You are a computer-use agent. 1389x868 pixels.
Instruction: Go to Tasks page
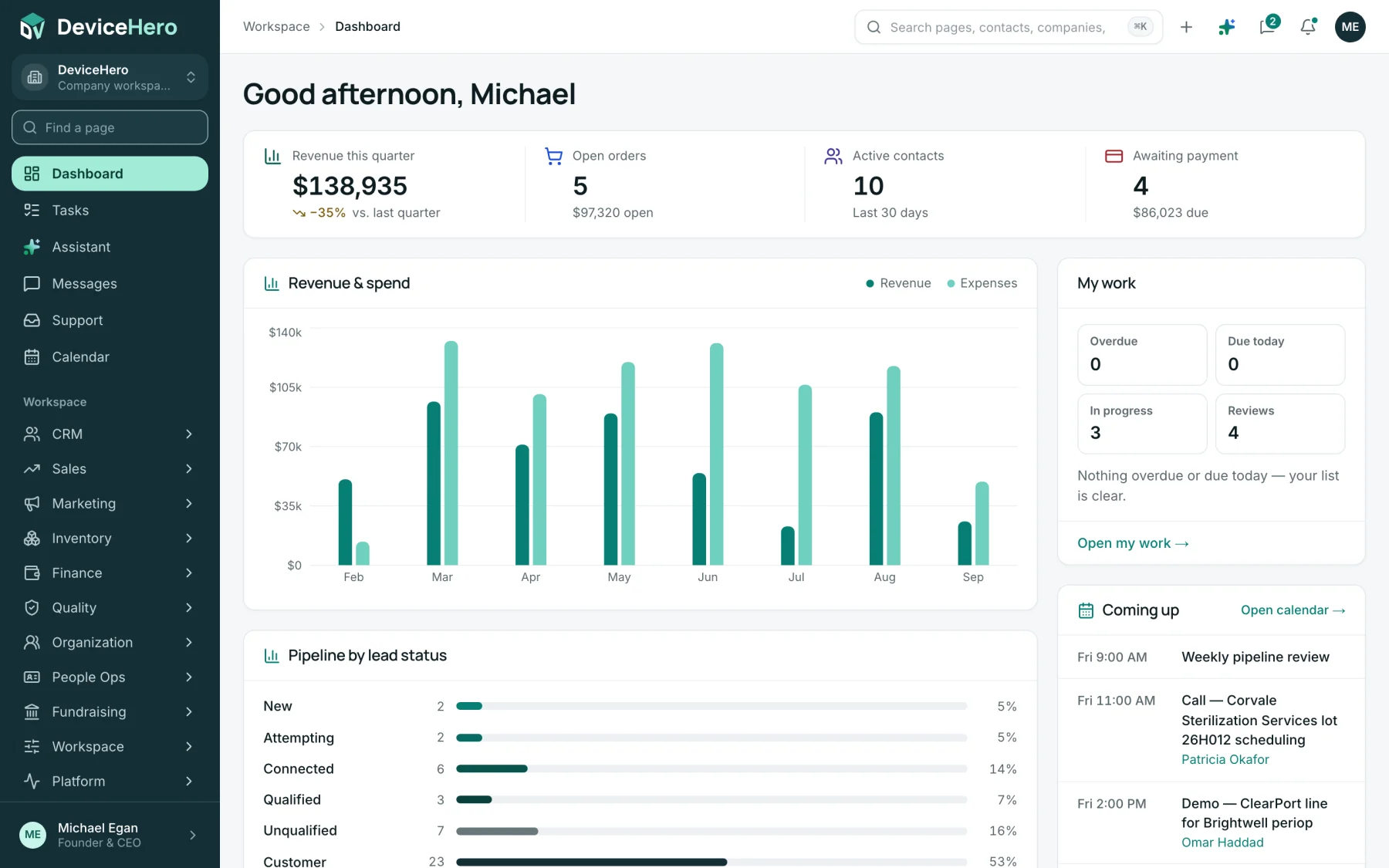pyautogui.click(x=110, y=210)
